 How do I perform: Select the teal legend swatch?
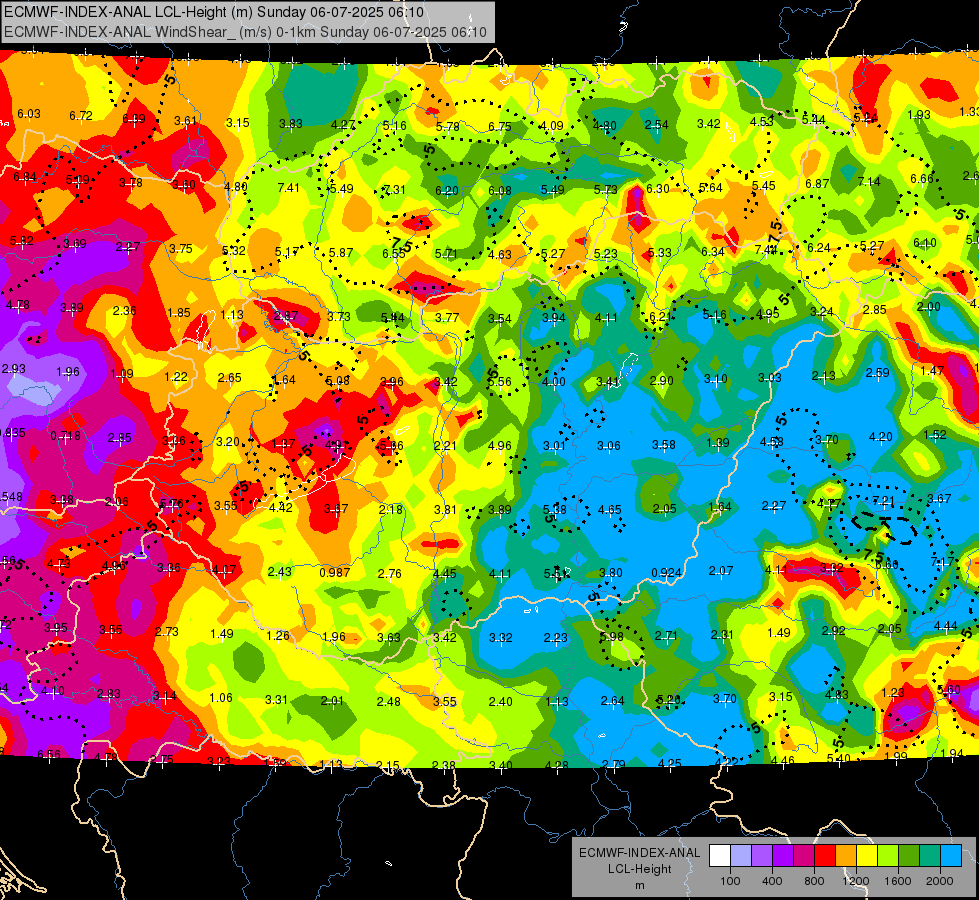930,855
